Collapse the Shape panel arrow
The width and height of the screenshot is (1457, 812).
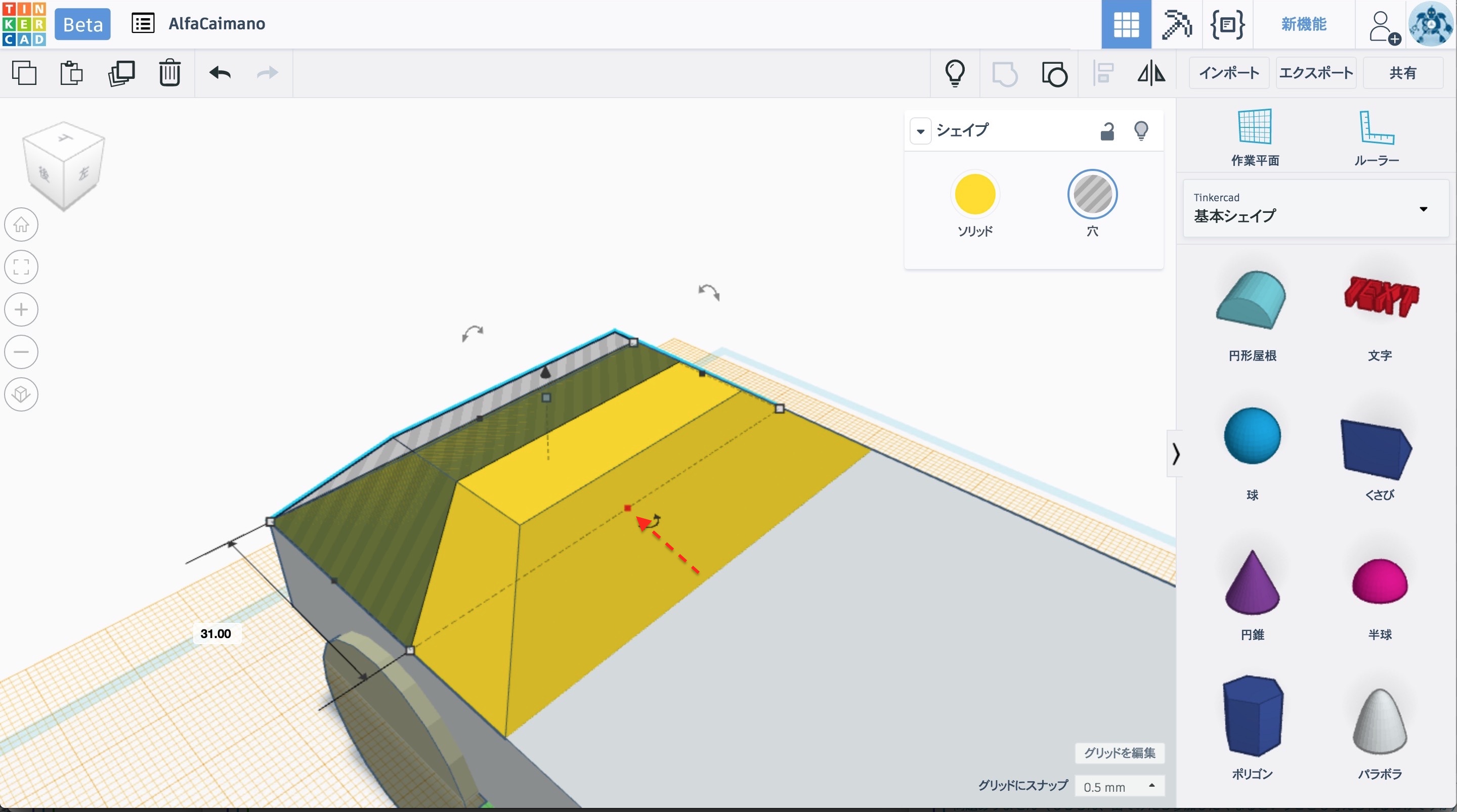coord(920,131)
